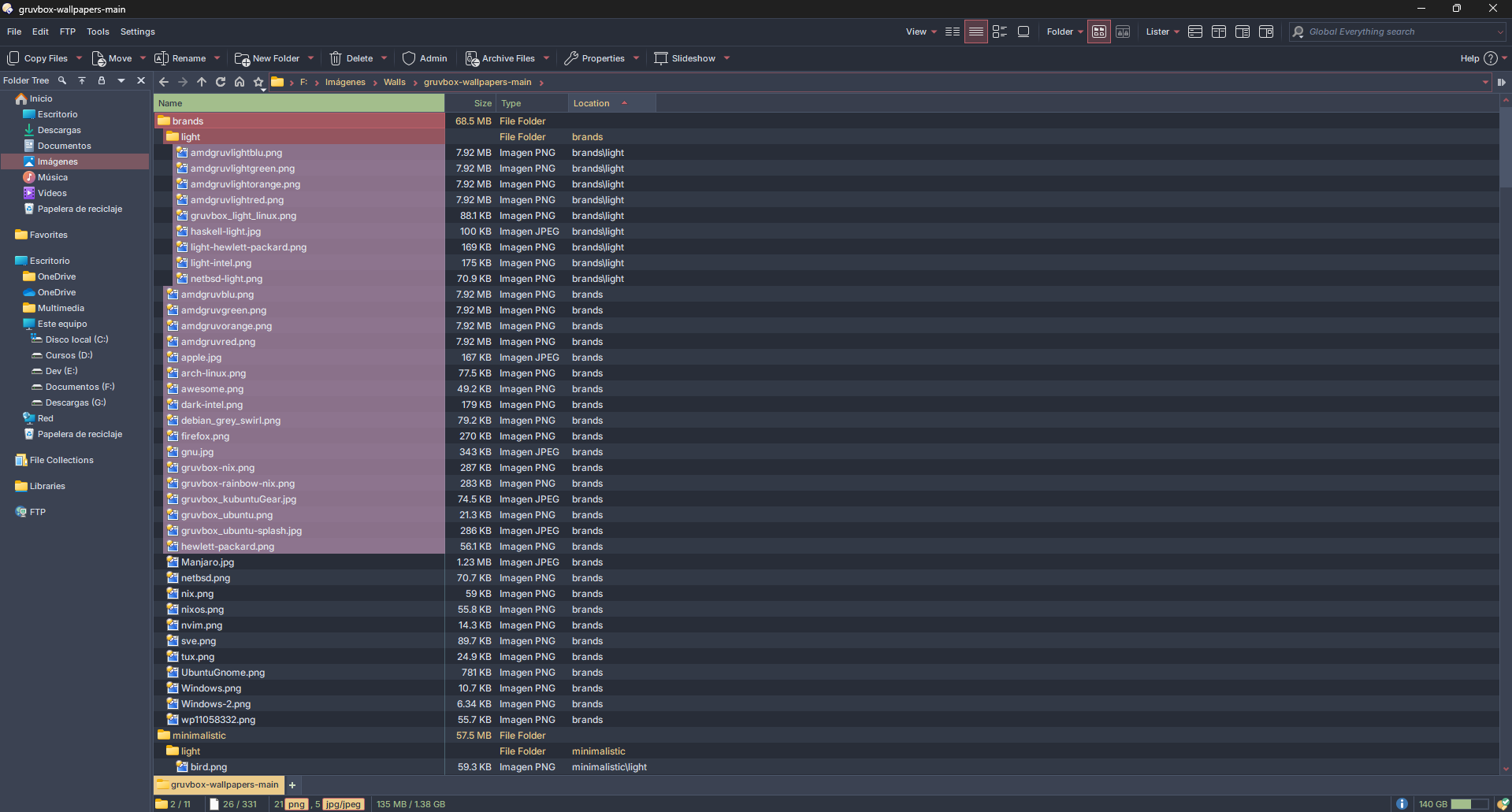1512x812 pixels.
Task: Toggle Flat View grouped button
Action: (x=1098, y=32)
